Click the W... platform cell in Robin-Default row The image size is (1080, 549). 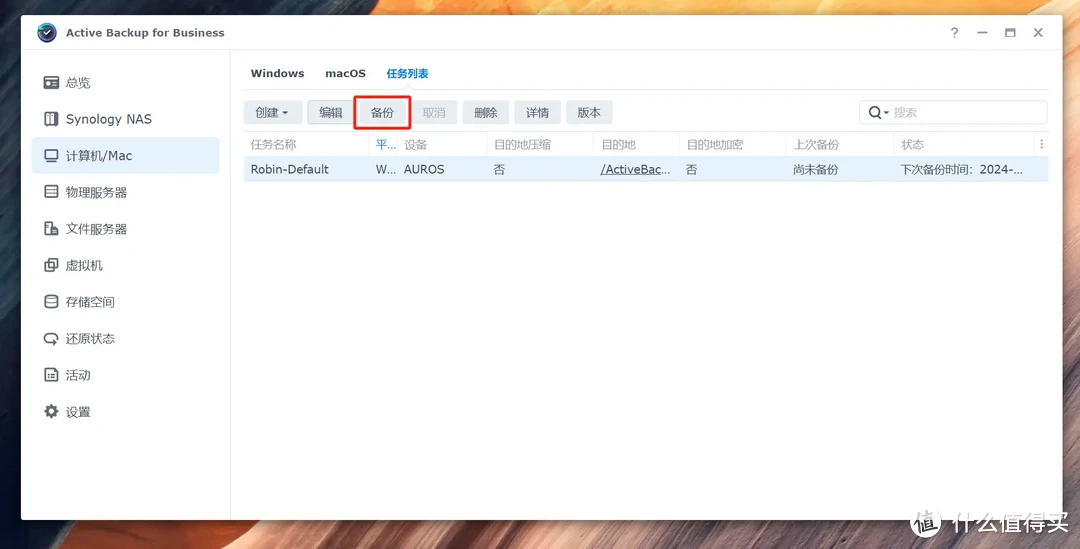point(386,169)
